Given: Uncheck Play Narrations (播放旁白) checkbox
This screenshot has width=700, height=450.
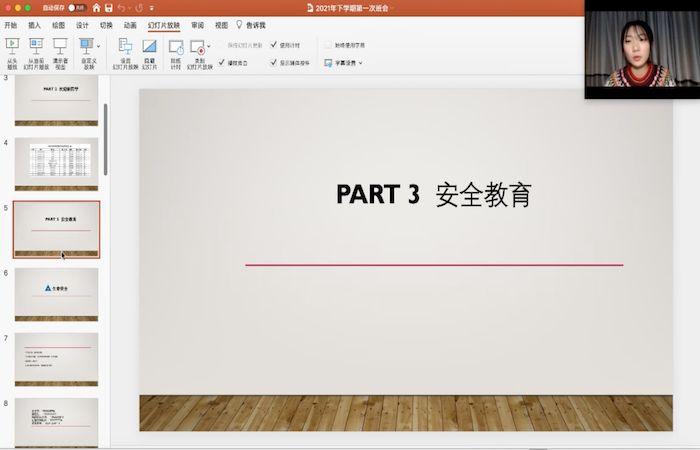Looking at the screenshot, I should [222, 62].
